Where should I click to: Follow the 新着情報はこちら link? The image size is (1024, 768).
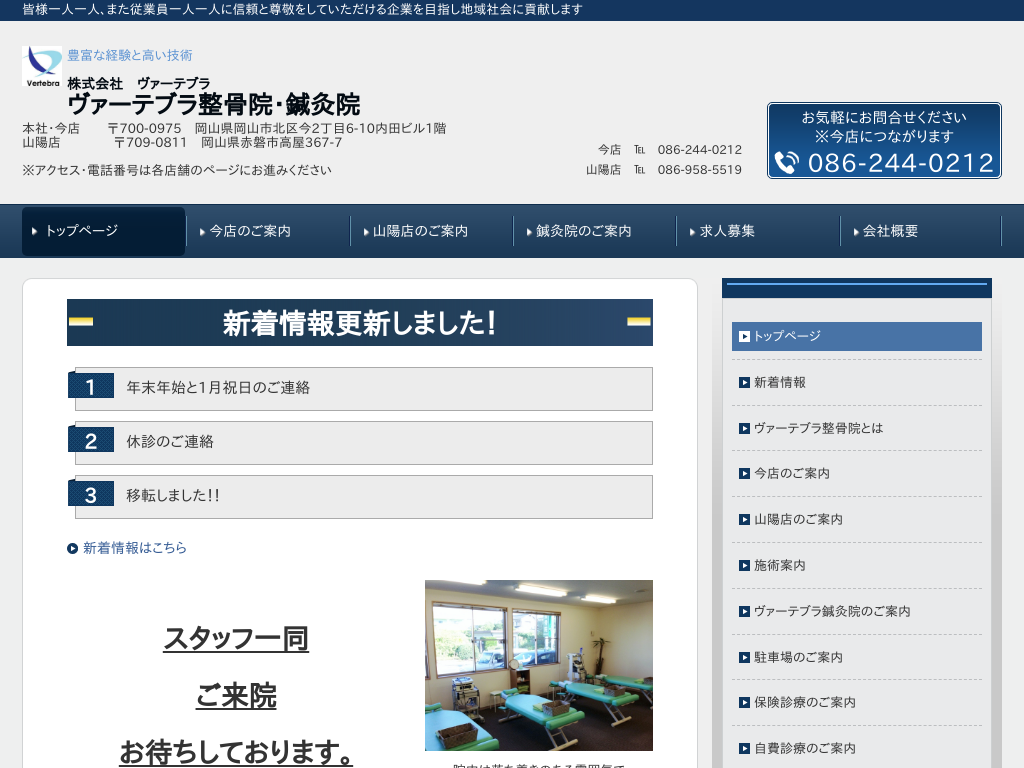click(134, 548)
